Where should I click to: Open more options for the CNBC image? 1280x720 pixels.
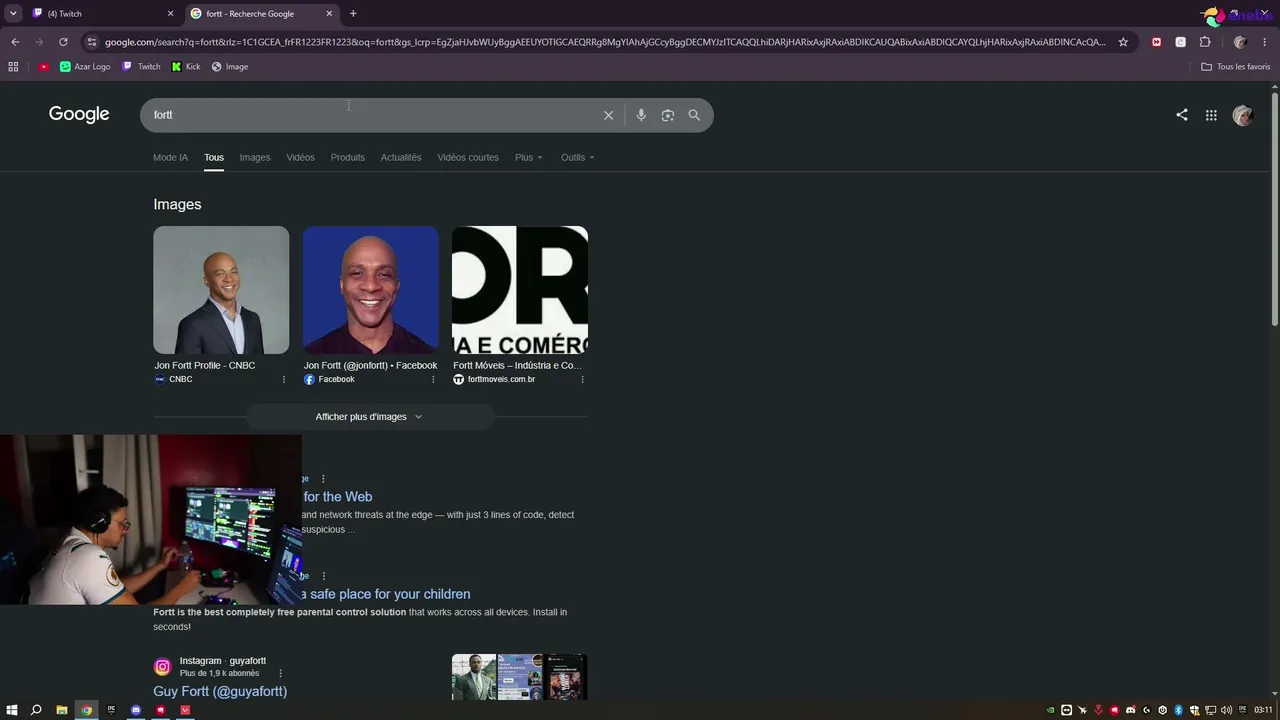[284, 380]
